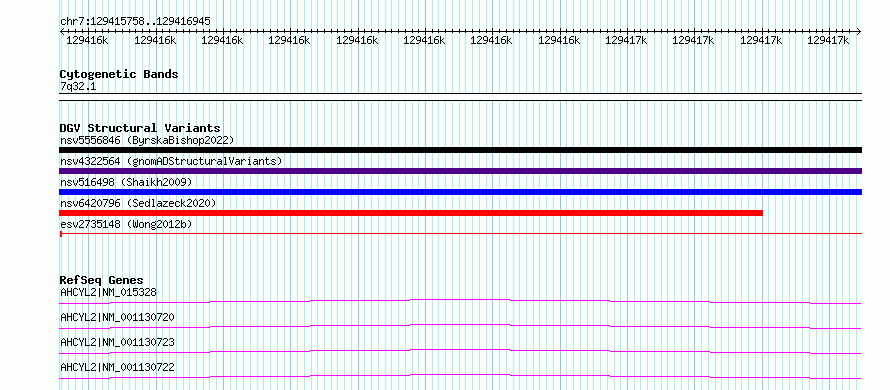
Task: Open the RefSeq Genes track title
Action: (101, 280)
